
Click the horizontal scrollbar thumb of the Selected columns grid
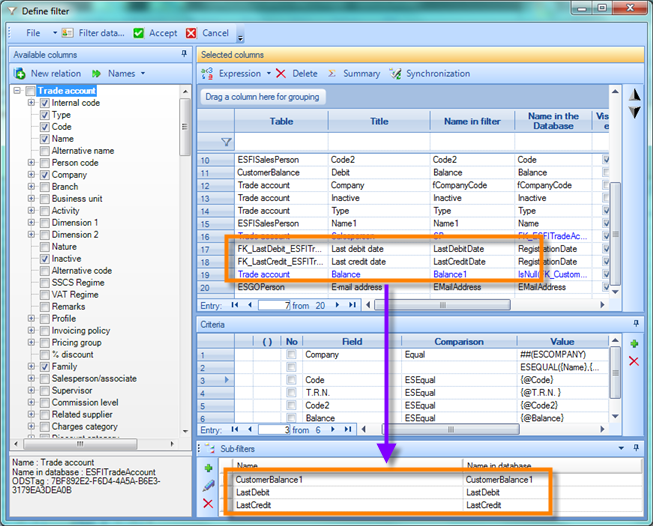pos(442,305)
